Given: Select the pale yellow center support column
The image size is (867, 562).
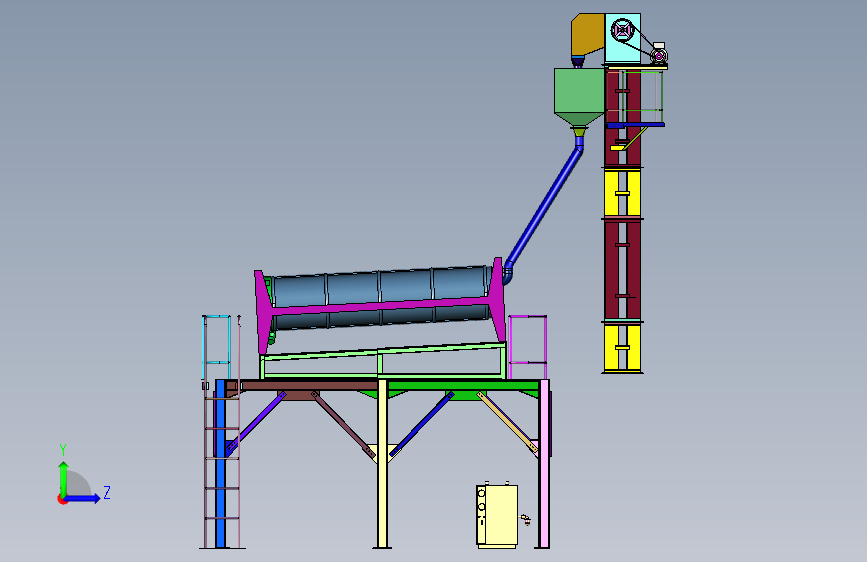Looking at the screenshot, I should point(382,464).
